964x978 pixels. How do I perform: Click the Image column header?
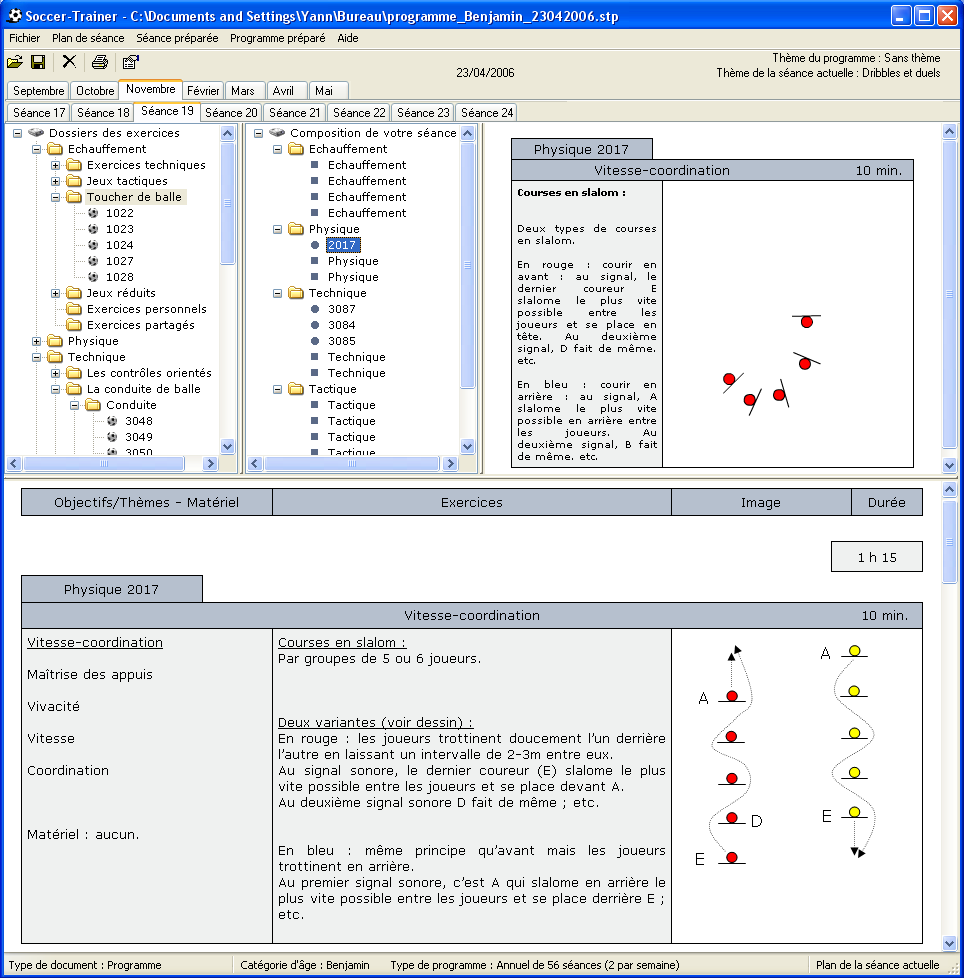coord(761,502)
